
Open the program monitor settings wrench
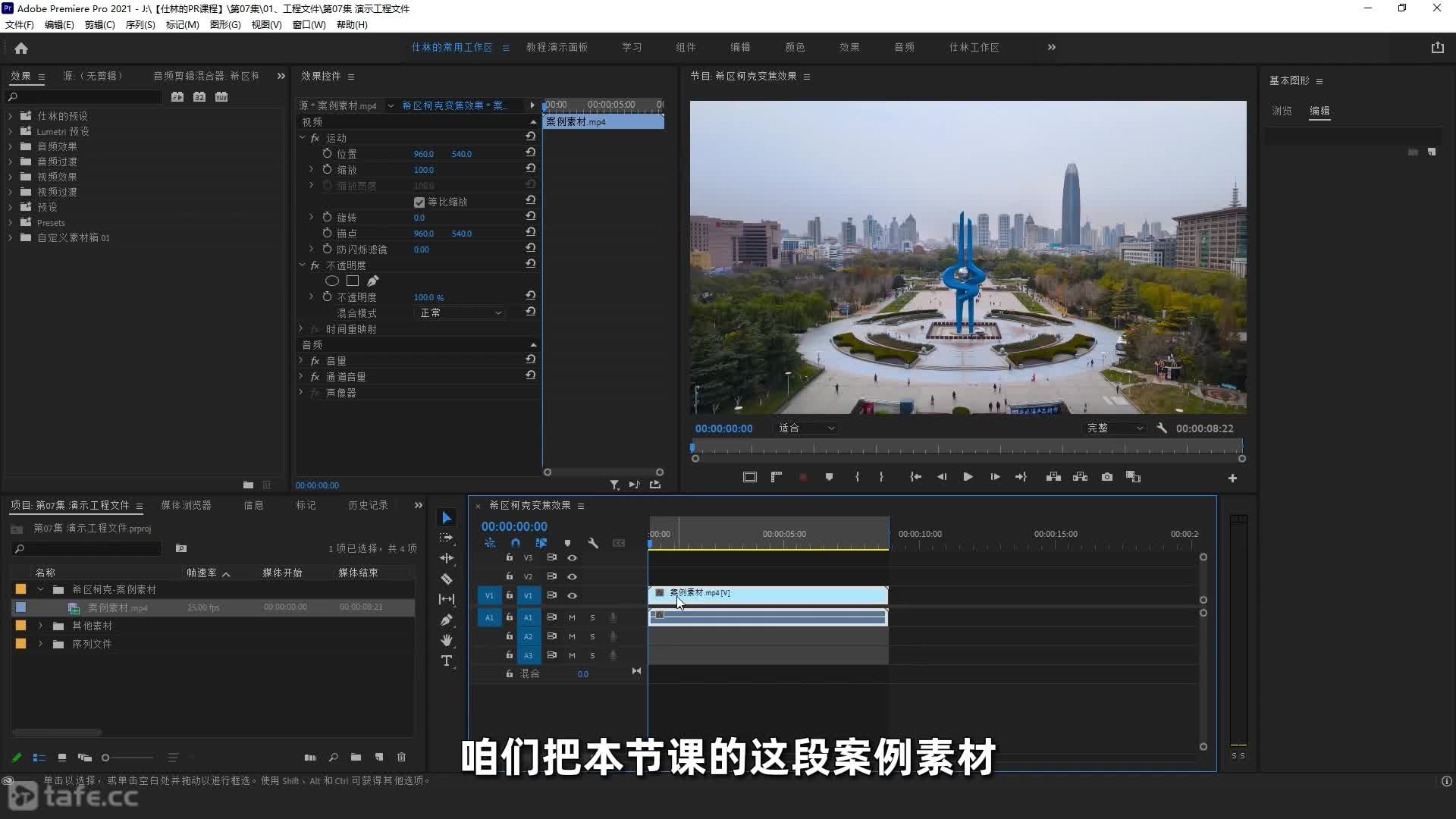tap(1162, 428)
